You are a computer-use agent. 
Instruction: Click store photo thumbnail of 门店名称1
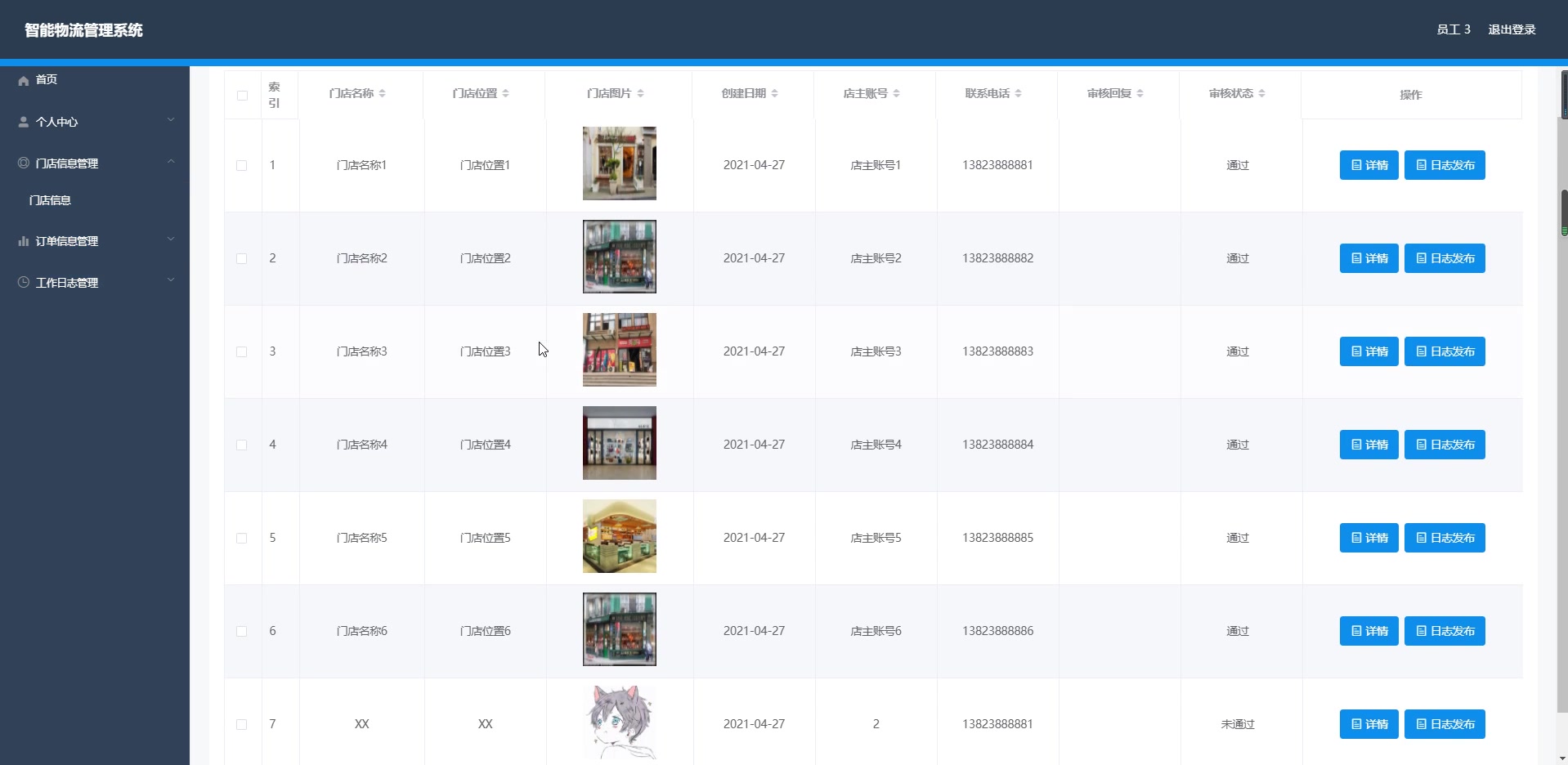click(x=620, y=163)
